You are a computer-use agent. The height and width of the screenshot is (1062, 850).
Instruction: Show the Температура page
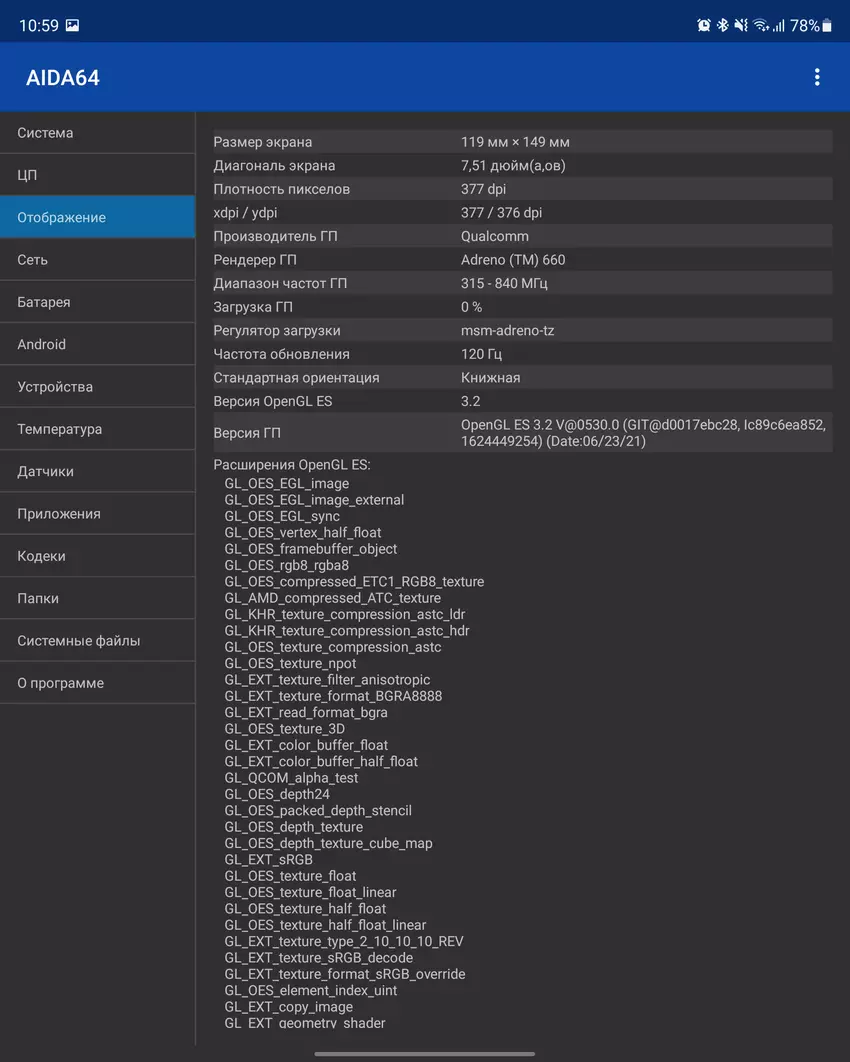[x=97, y=429]
